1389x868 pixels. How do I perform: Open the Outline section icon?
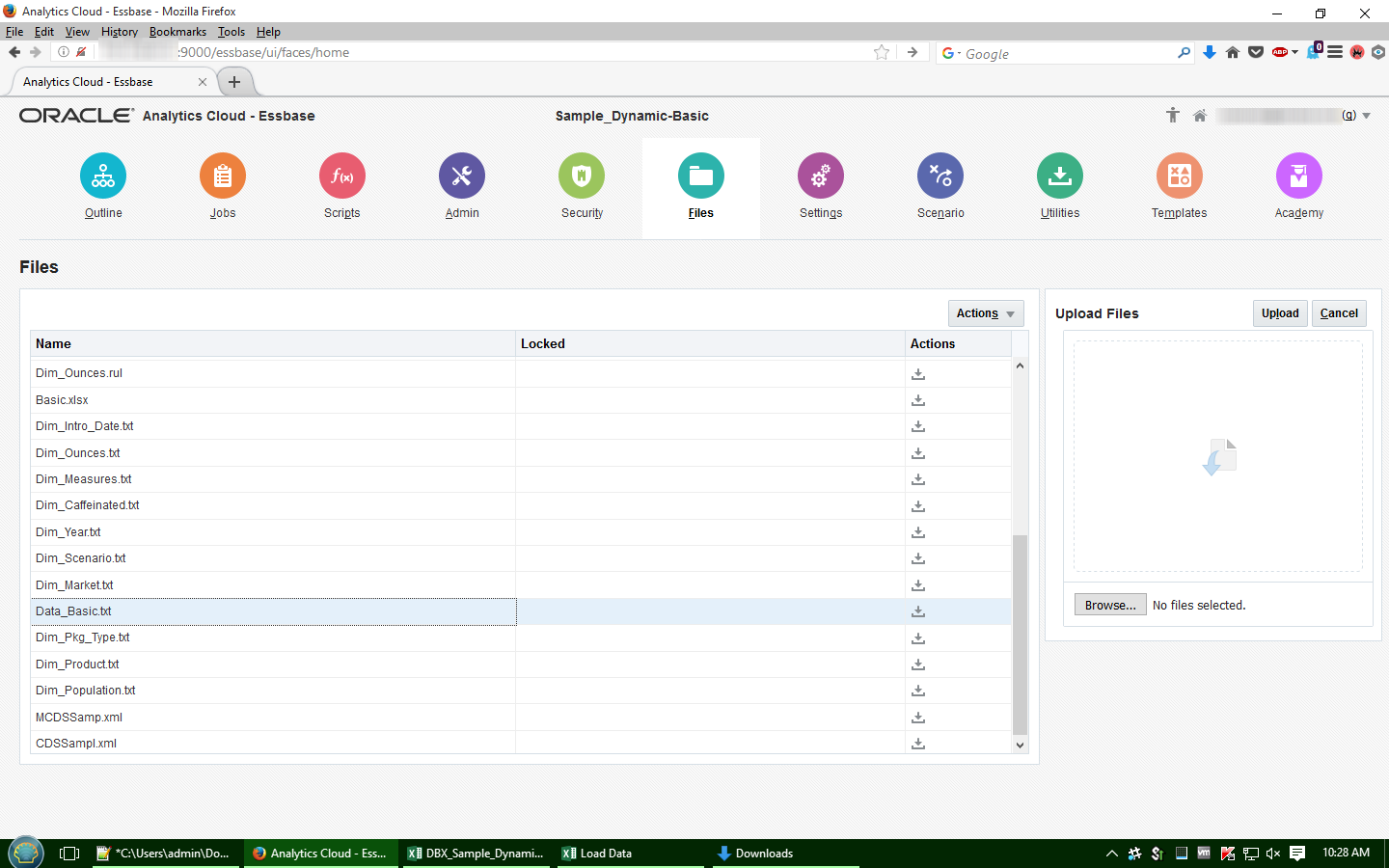point(103,176)
